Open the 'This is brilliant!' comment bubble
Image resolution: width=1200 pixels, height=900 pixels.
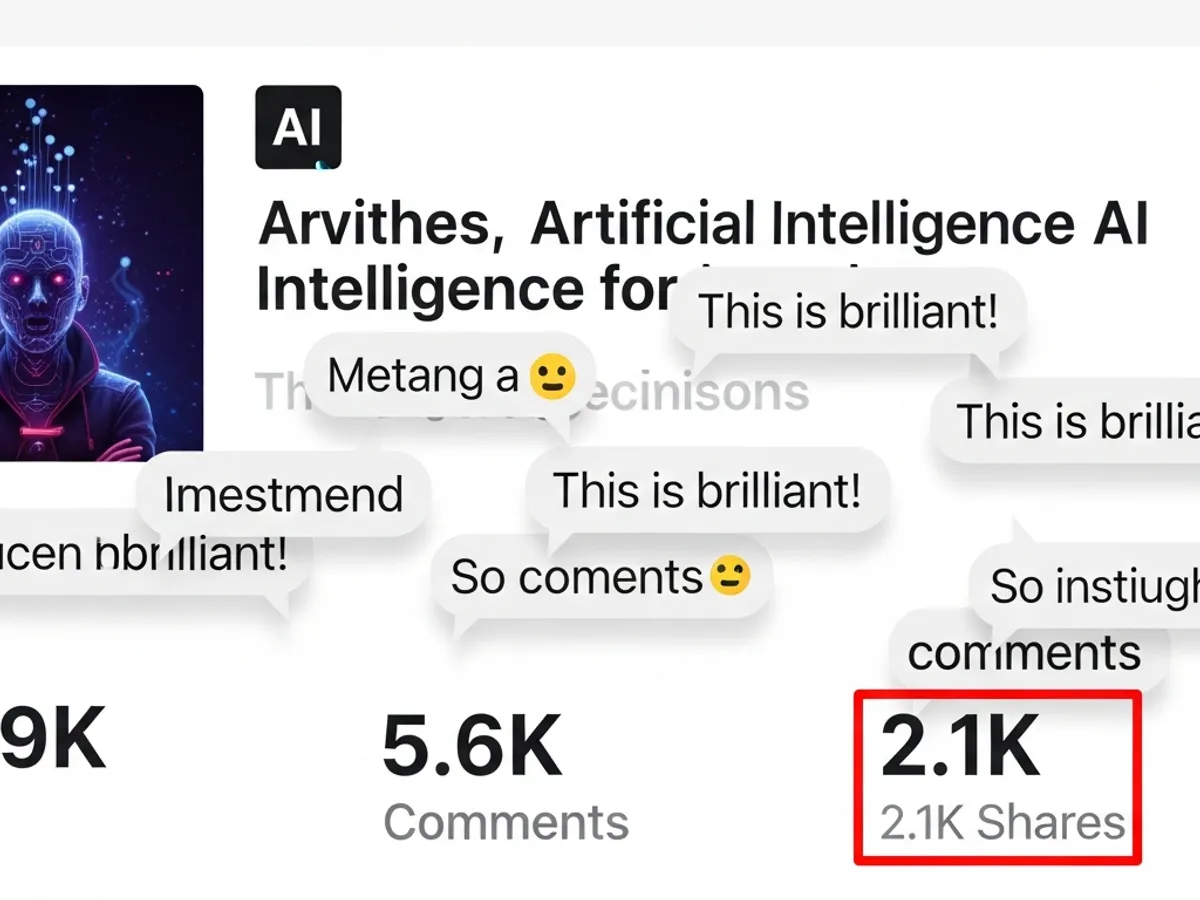click(848, 311)
